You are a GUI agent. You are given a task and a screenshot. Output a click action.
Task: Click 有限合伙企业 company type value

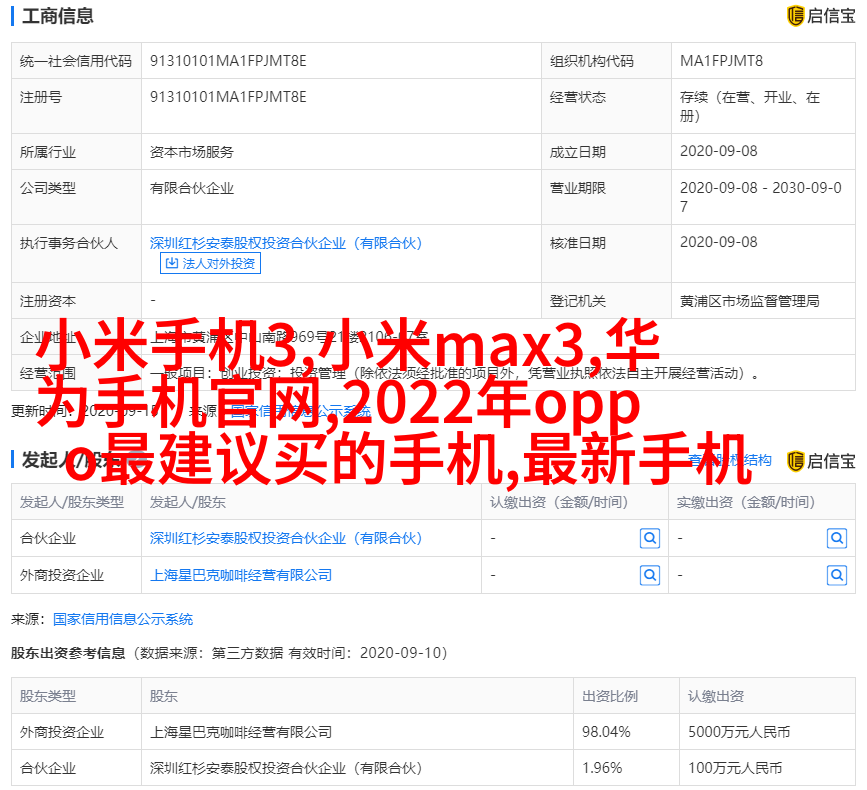[191, 189]
